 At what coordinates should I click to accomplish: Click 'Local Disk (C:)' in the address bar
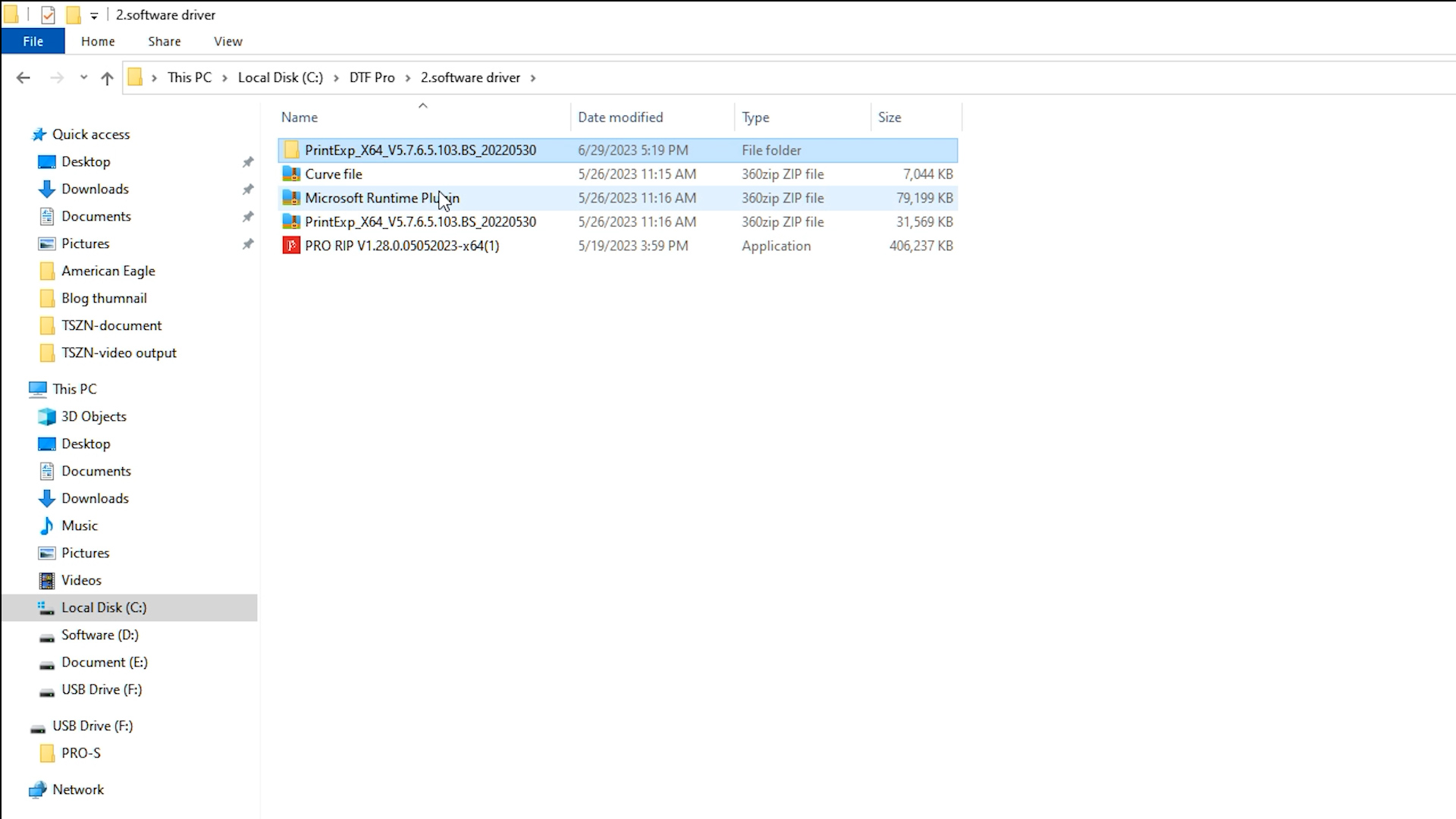pyautogui.click(x=281, y=77)
